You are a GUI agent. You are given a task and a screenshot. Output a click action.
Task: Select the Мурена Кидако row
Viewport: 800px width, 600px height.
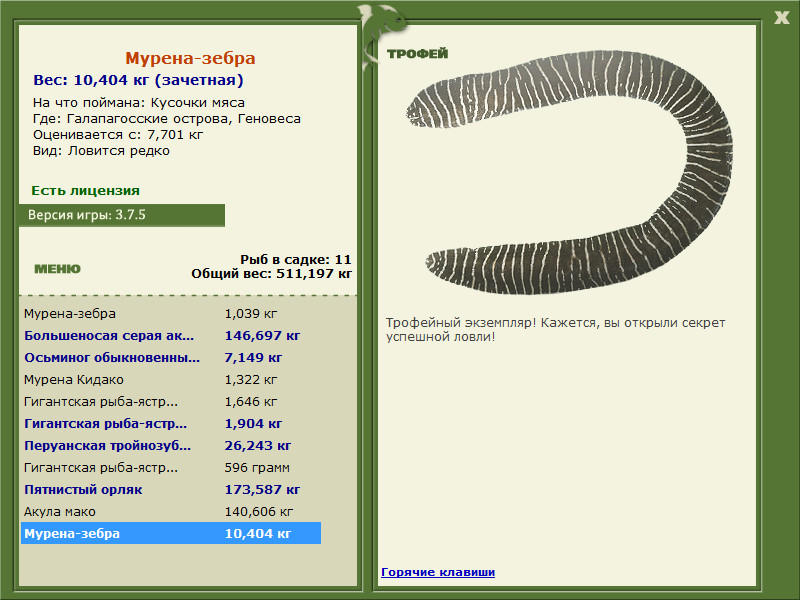click(171, 380)
